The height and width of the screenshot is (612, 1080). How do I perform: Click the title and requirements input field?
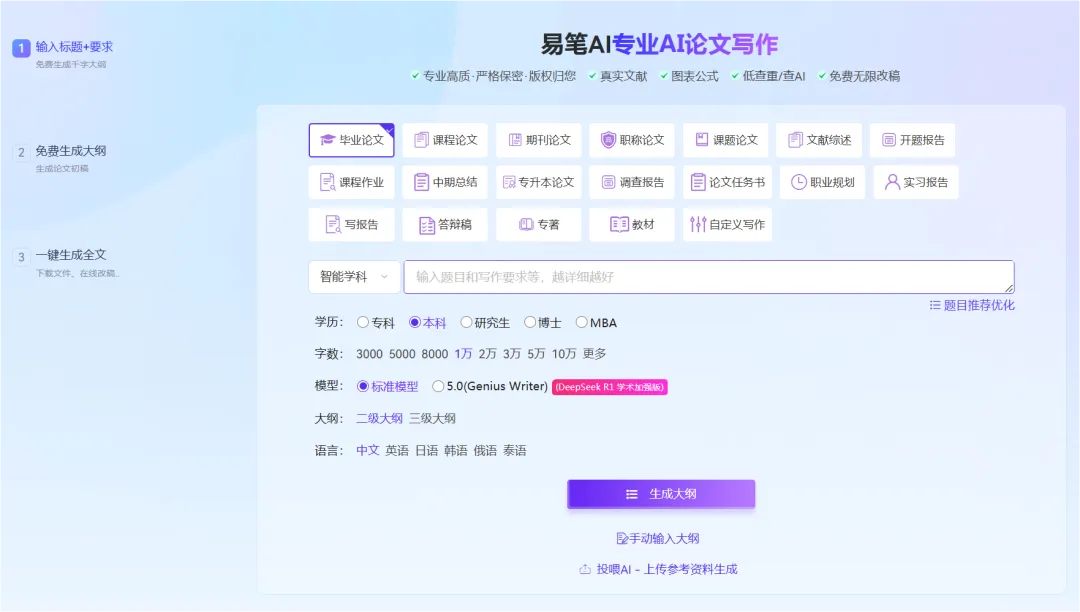[x=709, y=277]
